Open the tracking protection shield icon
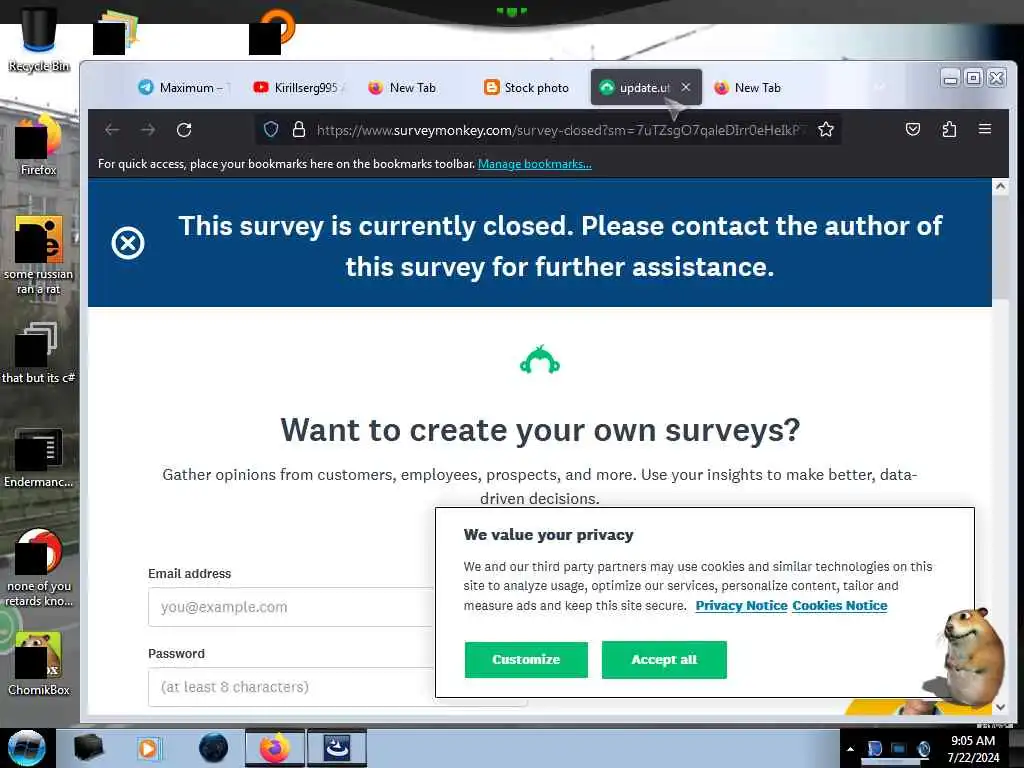Image resolution: width=1024 pixels, height=768 pixels. [271, 129]
